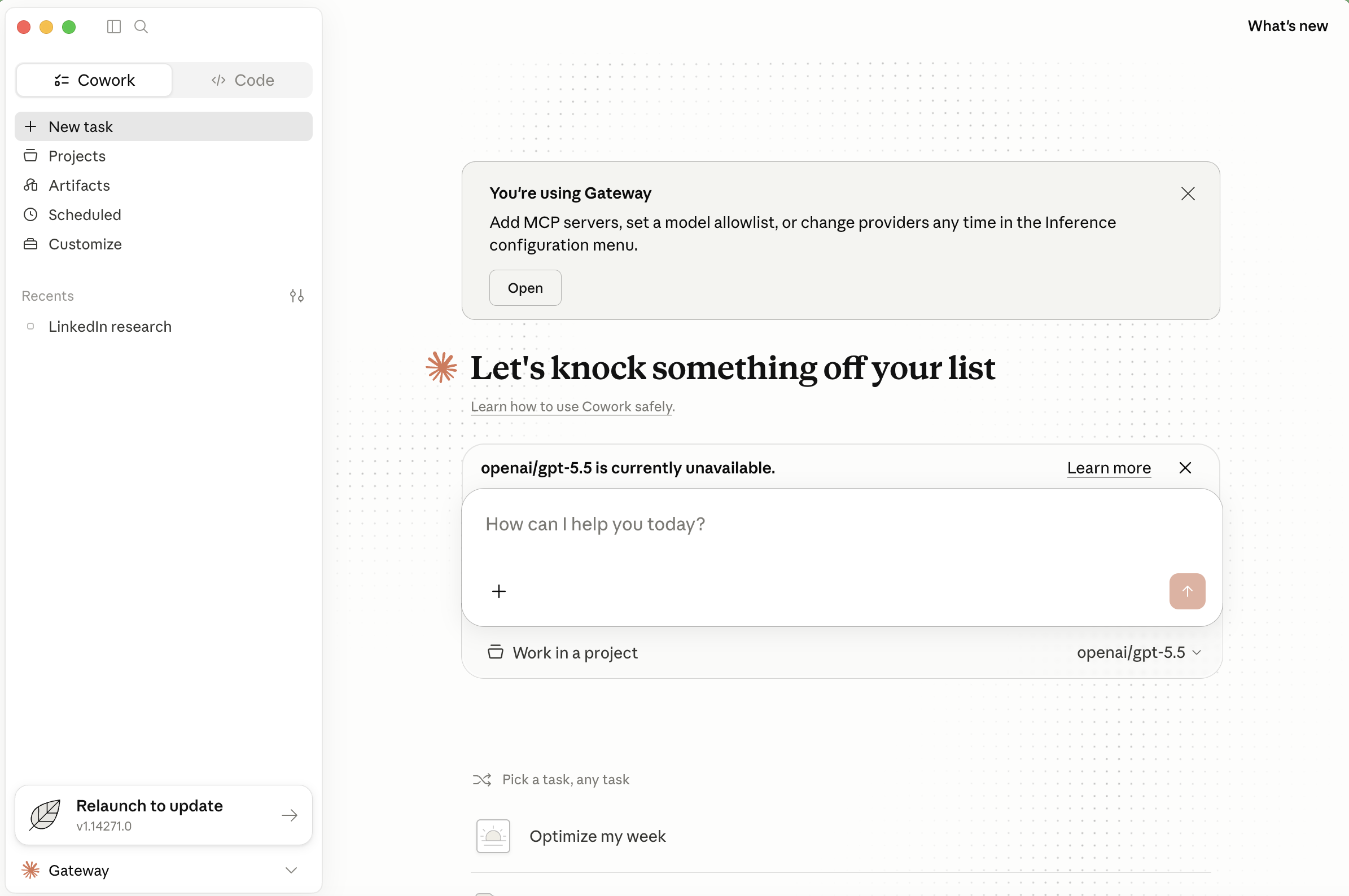1349x896 pixels.
Task: Click the Recents heading
Action: click(47, 296)
